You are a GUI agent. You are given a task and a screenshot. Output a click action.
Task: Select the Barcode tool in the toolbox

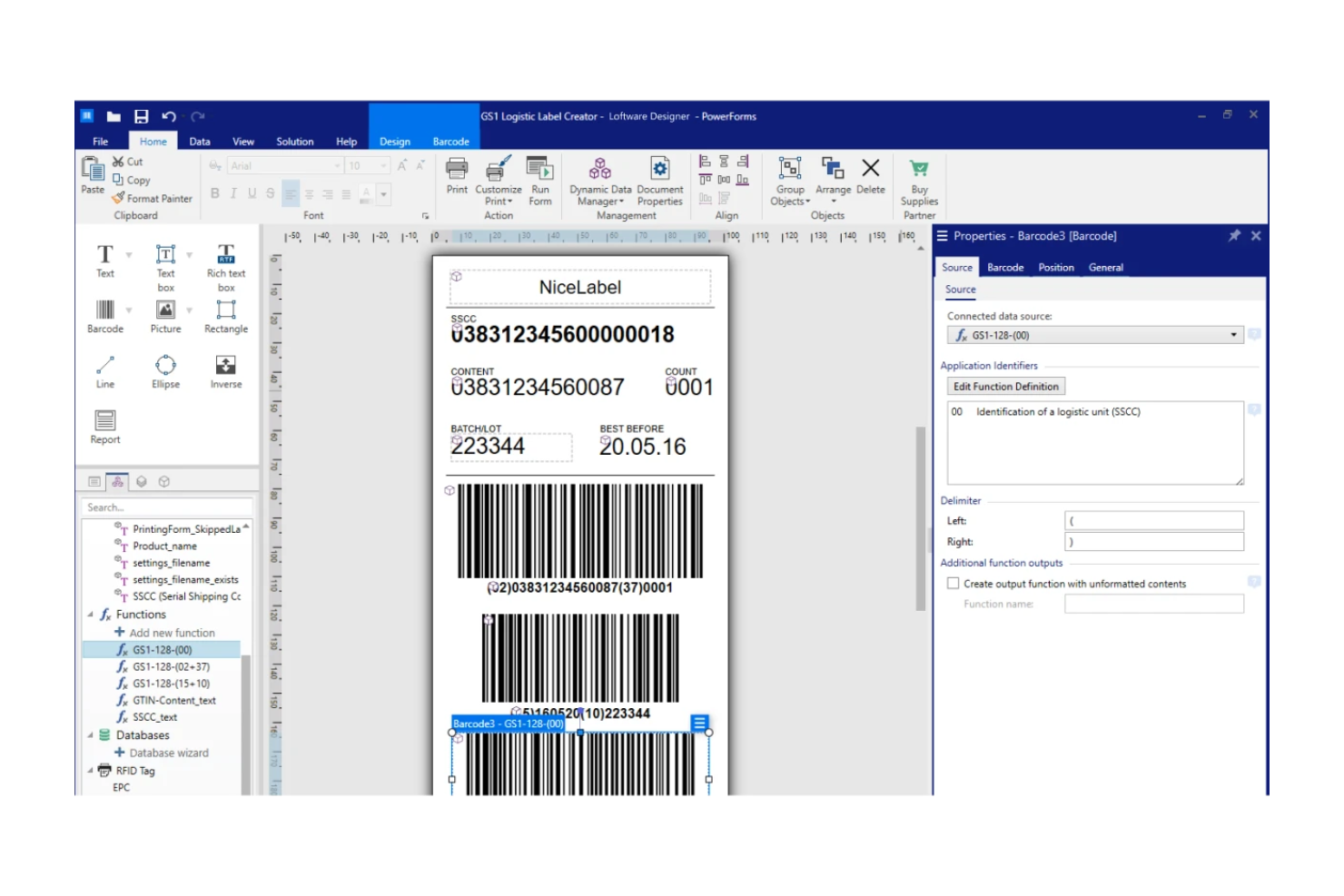[x=104, y=316]
